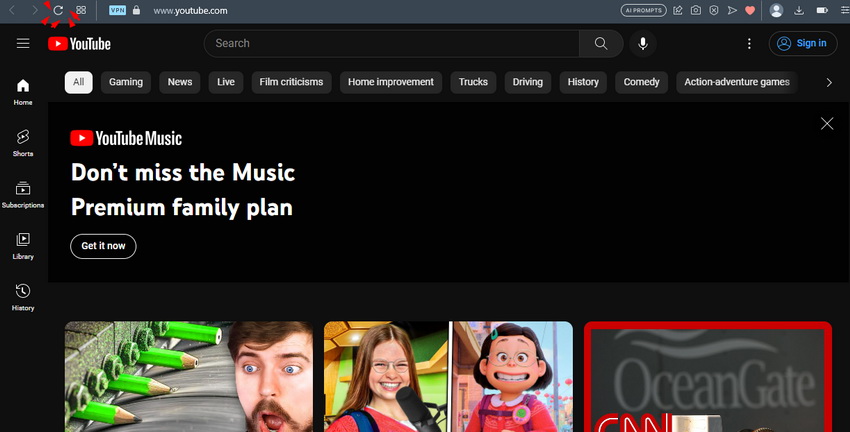
Task: Select the News filter chip
Action: (x=180, y=82)
